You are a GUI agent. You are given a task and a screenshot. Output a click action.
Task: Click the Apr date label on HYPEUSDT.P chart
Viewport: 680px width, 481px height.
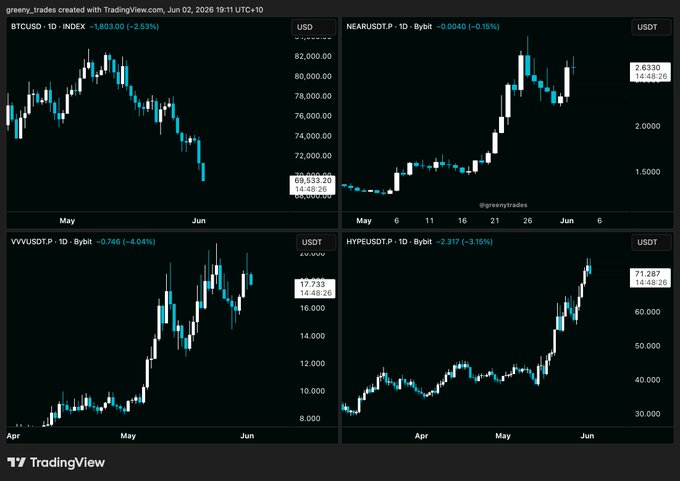point(421,436)
